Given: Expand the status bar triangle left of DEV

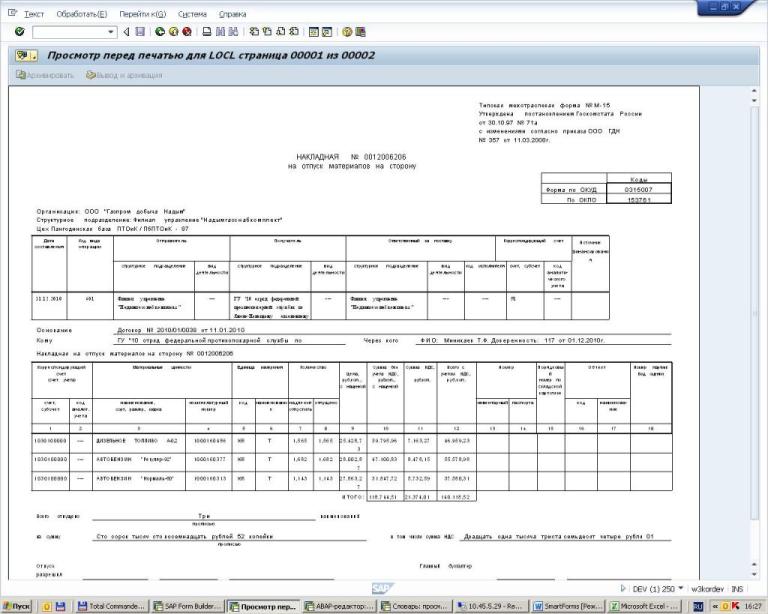Looking at the screenshot, I should click(623, 589).
